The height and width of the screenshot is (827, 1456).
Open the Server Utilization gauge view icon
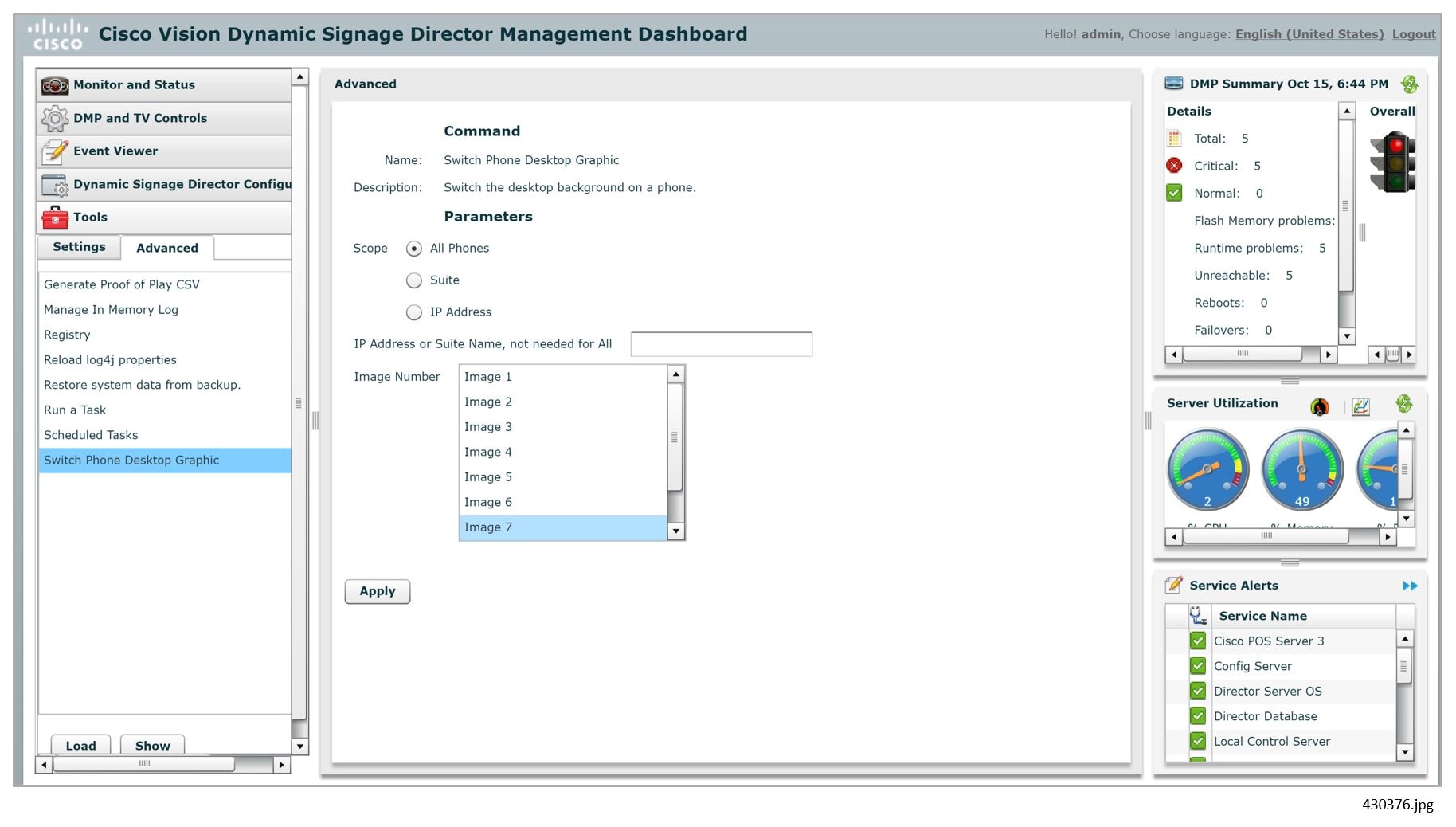1320,406
